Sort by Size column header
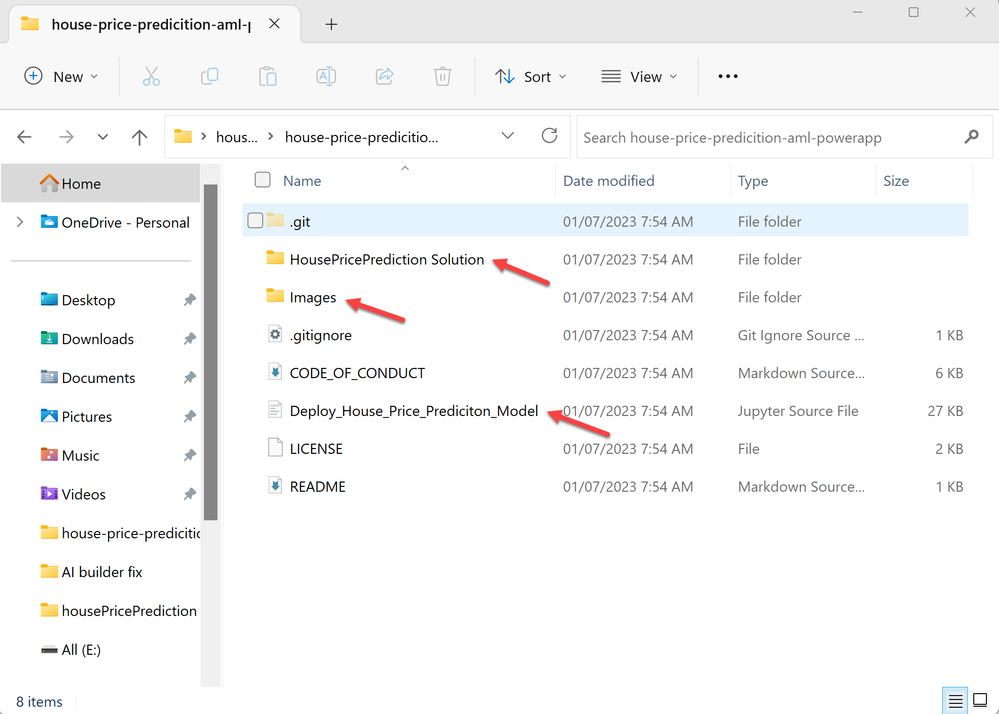Screen dimensions: 999x714 [x=896, y=180]
